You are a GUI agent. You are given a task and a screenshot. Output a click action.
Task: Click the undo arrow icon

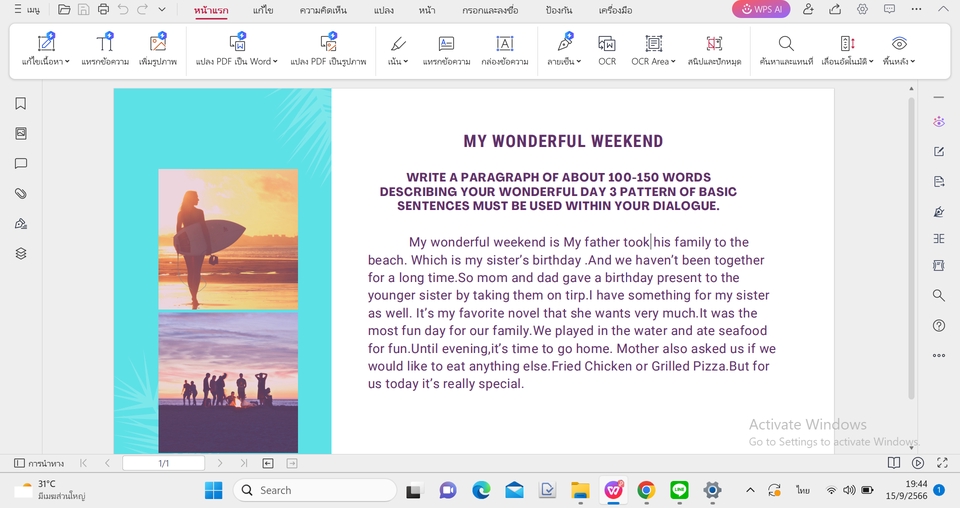tap(122, 9)
